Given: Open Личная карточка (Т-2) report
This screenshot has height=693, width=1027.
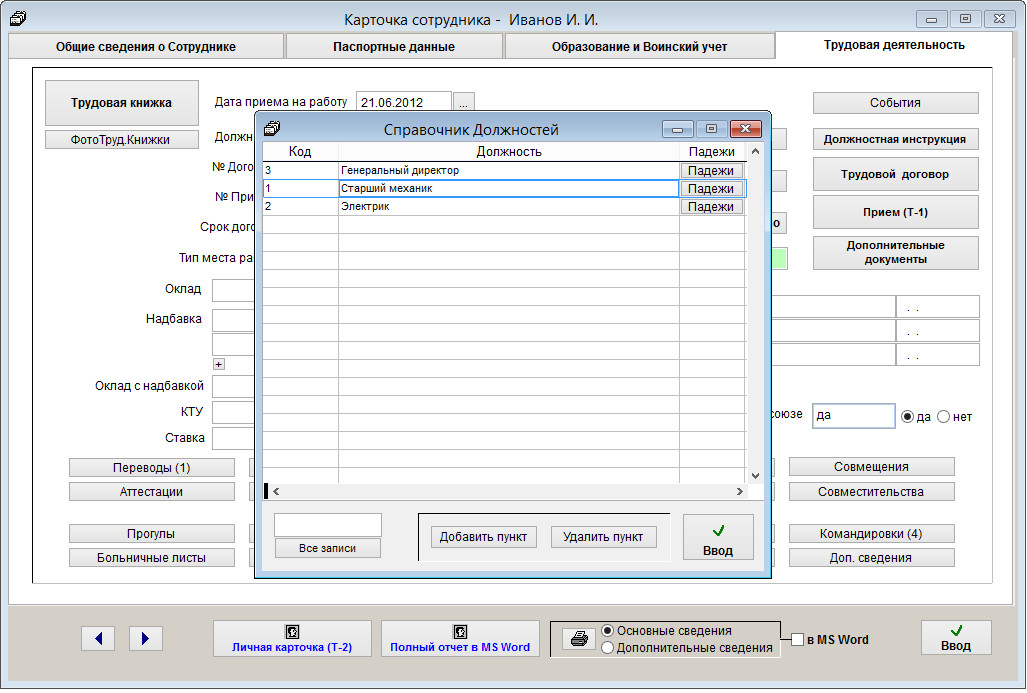Looking at the screenshot, I should [292, 639].
